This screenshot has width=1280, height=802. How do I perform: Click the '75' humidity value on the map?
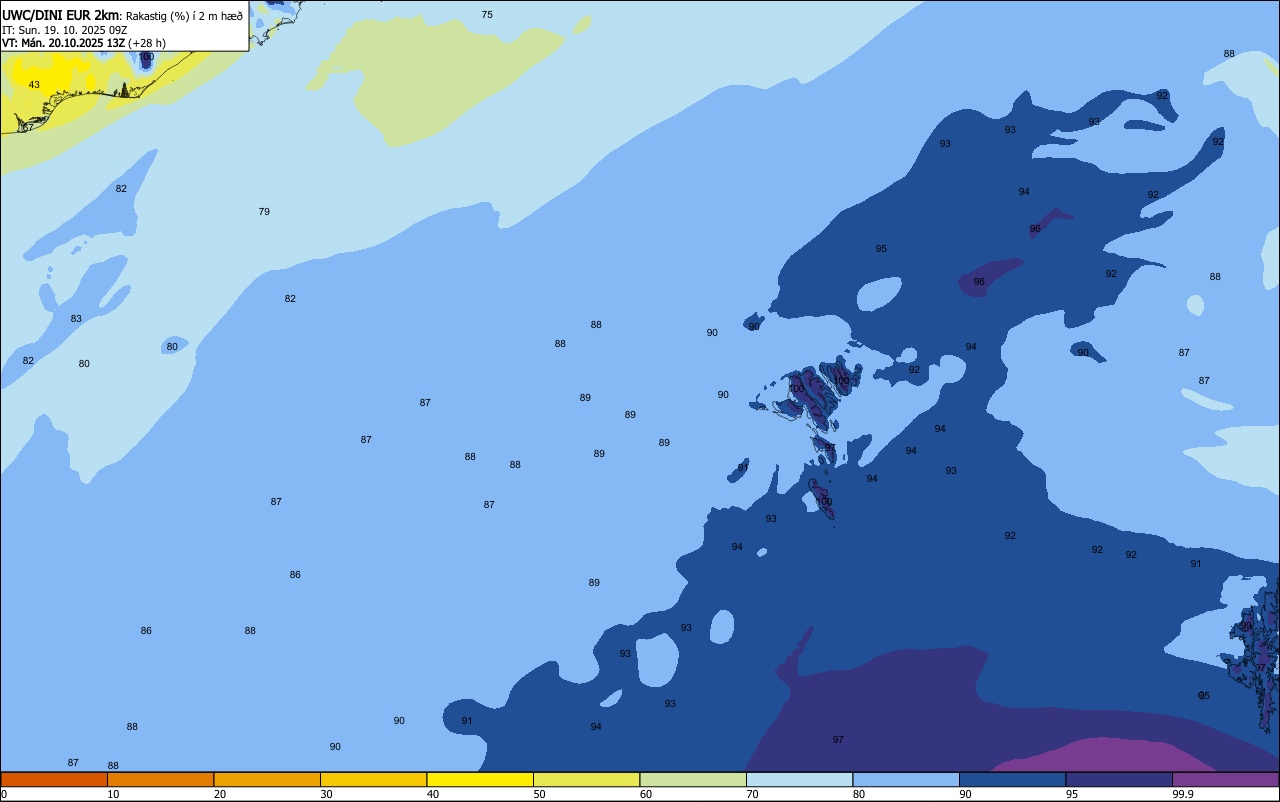[x=487, y=15]
